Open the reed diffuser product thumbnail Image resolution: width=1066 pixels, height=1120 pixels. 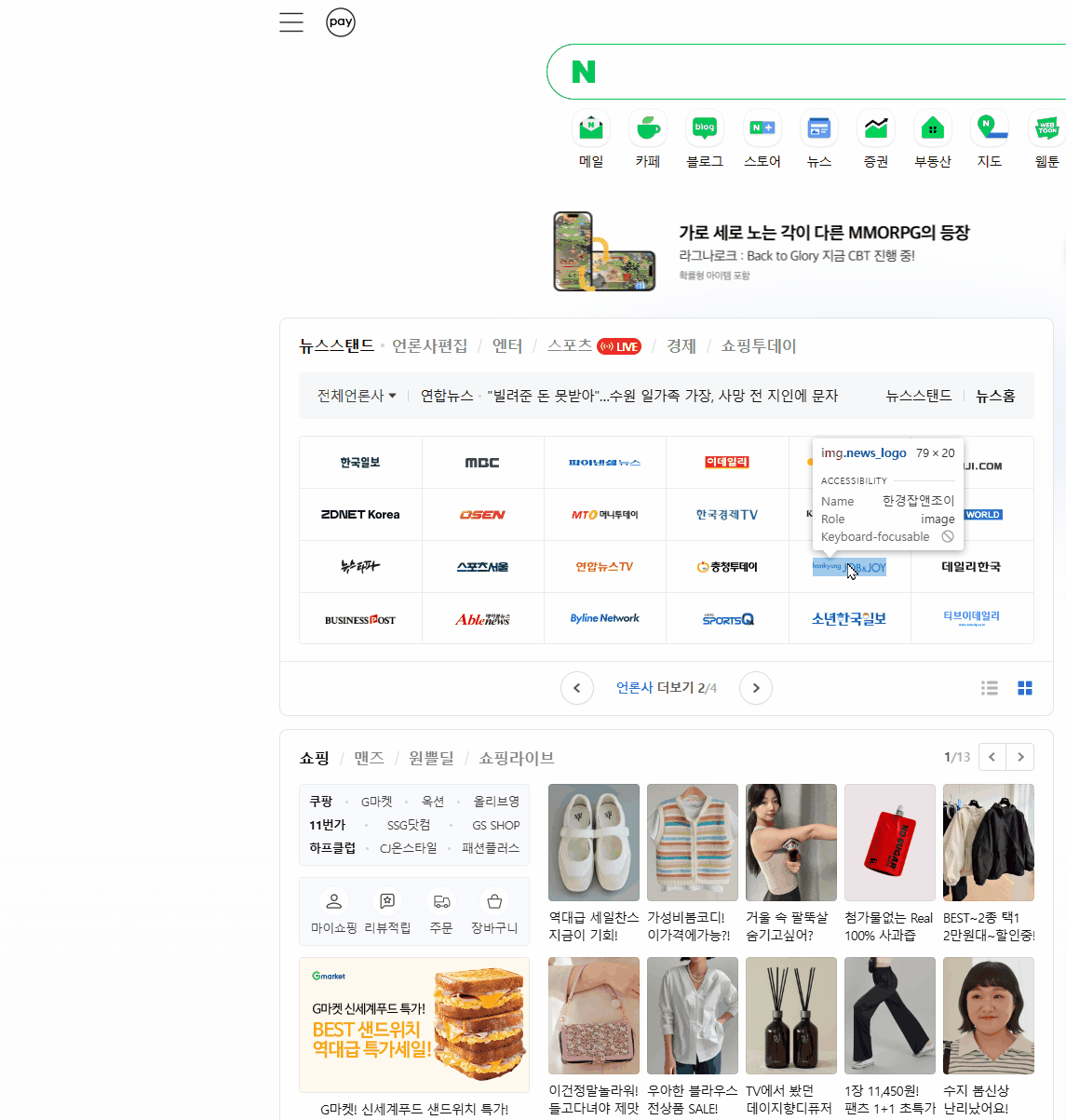tap(791, 1016)
